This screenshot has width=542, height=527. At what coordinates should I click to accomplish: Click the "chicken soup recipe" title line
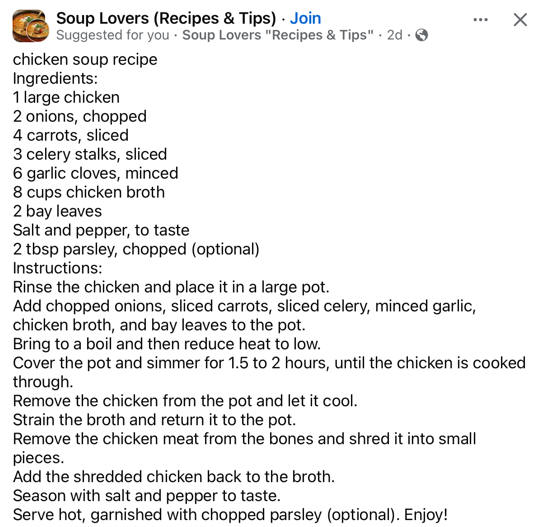[85, 60]
